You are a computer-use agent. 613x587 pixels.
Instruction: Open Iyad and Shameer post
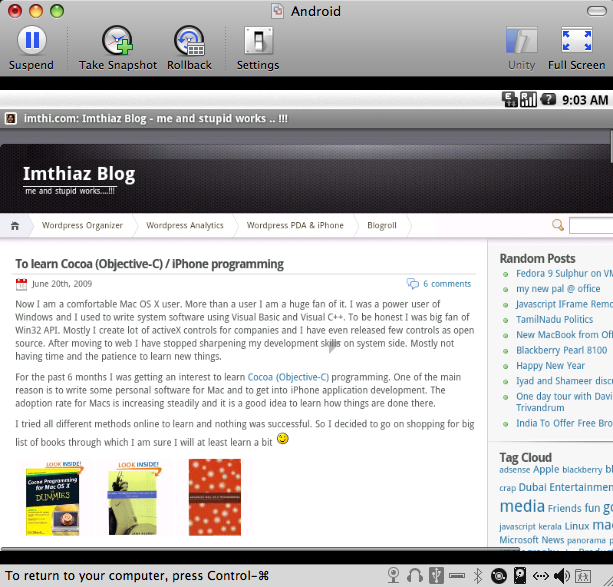564,381
